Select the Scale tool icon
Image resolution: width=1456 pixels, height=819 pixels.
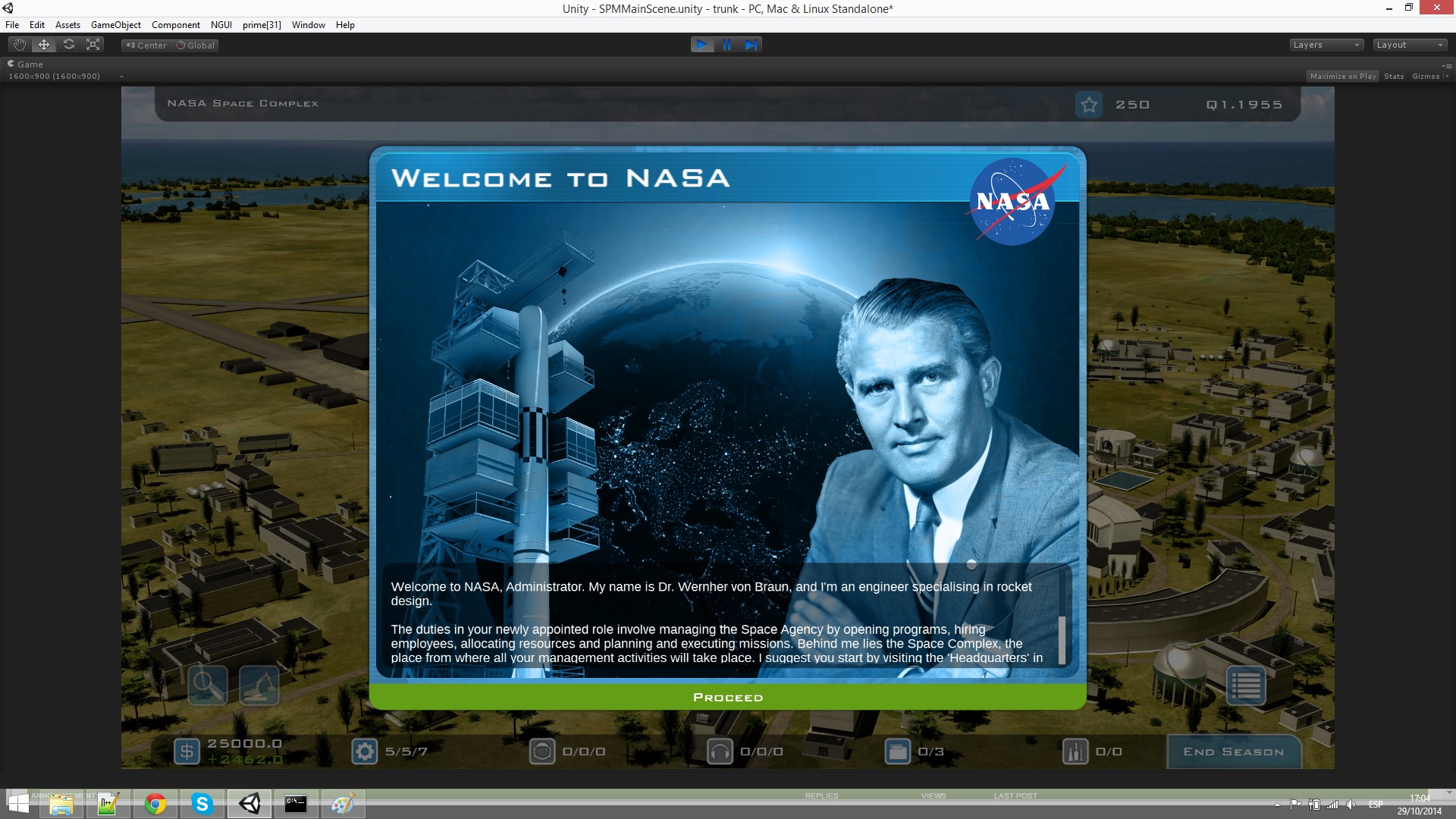tap(93, 45)
